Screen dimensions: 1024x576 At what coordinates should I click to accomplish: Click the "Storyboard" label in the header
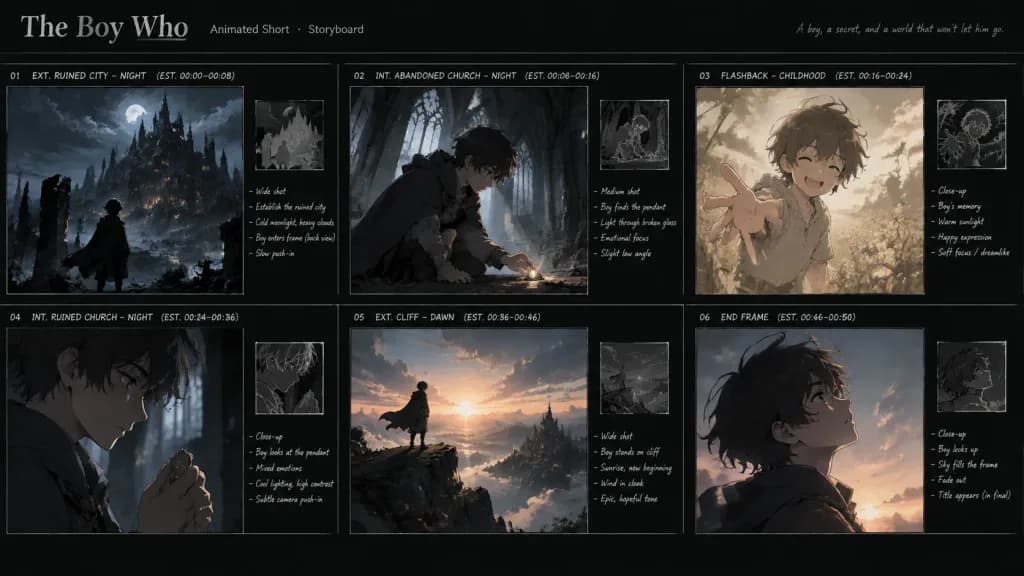[336, 29]
